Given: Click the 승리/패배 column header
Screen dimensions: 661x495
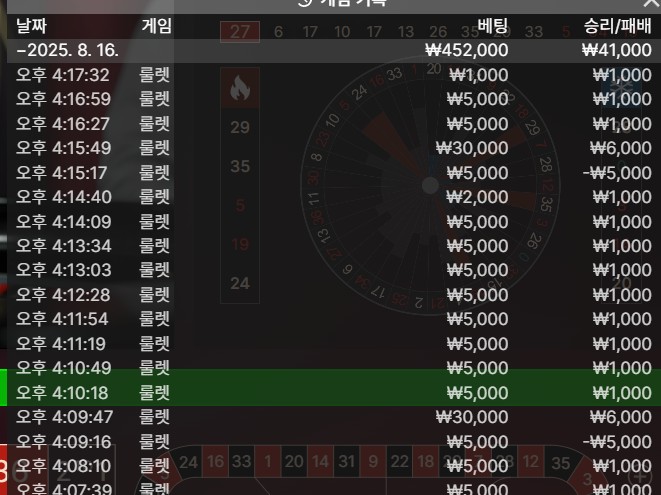Looking at the screenshot, I should click(x=618, y=26).
